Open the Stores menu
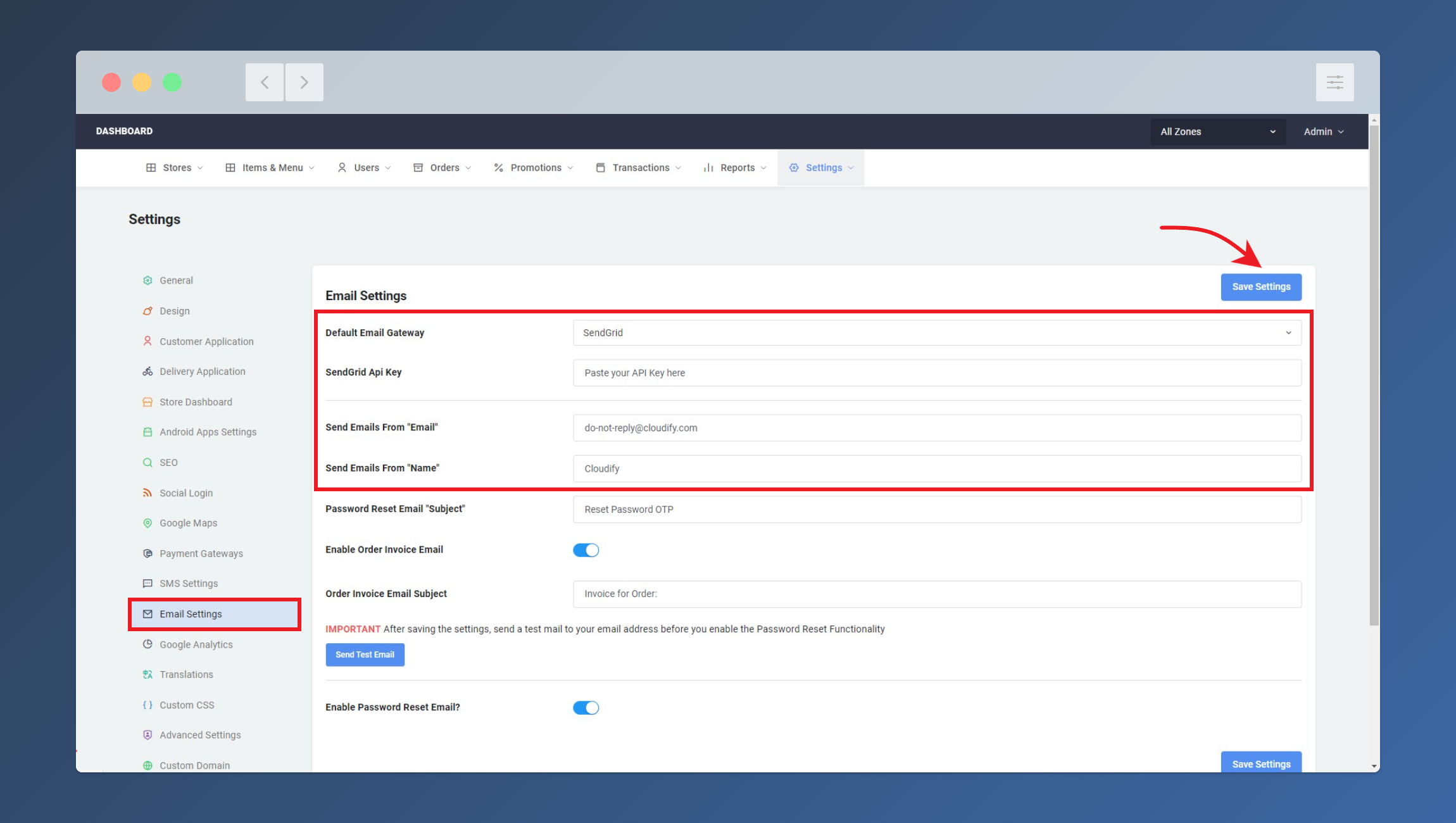This screenshot has width=1456, height=823. click(x=175, y=168)
